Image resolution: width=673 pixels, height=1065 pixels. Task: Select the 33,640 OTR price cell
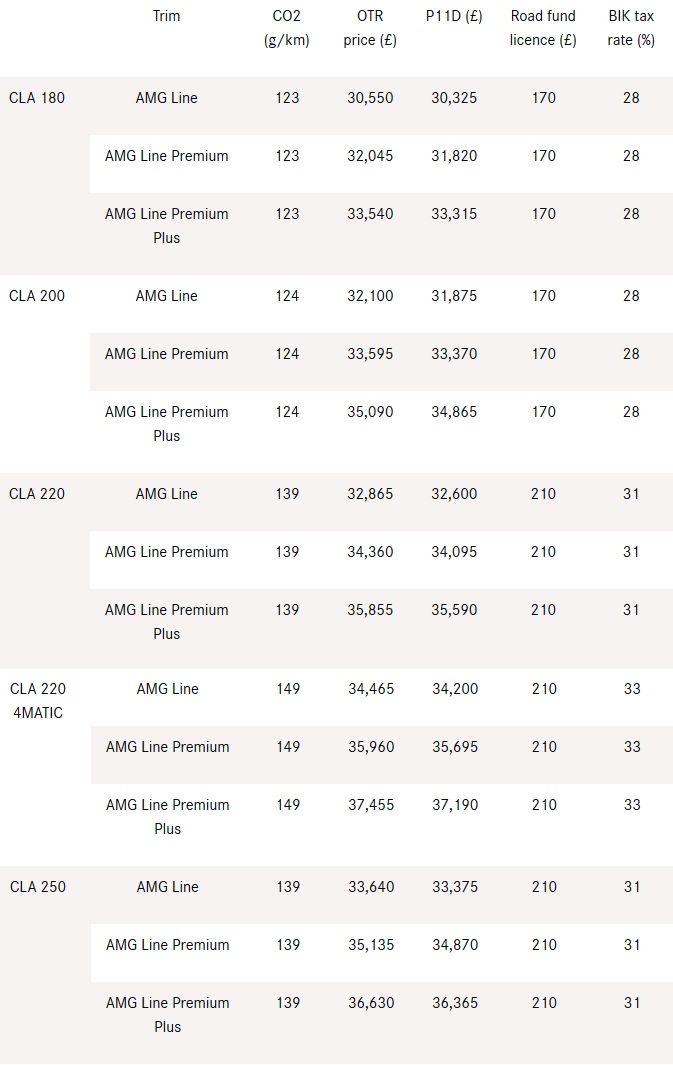click(371, 887)
